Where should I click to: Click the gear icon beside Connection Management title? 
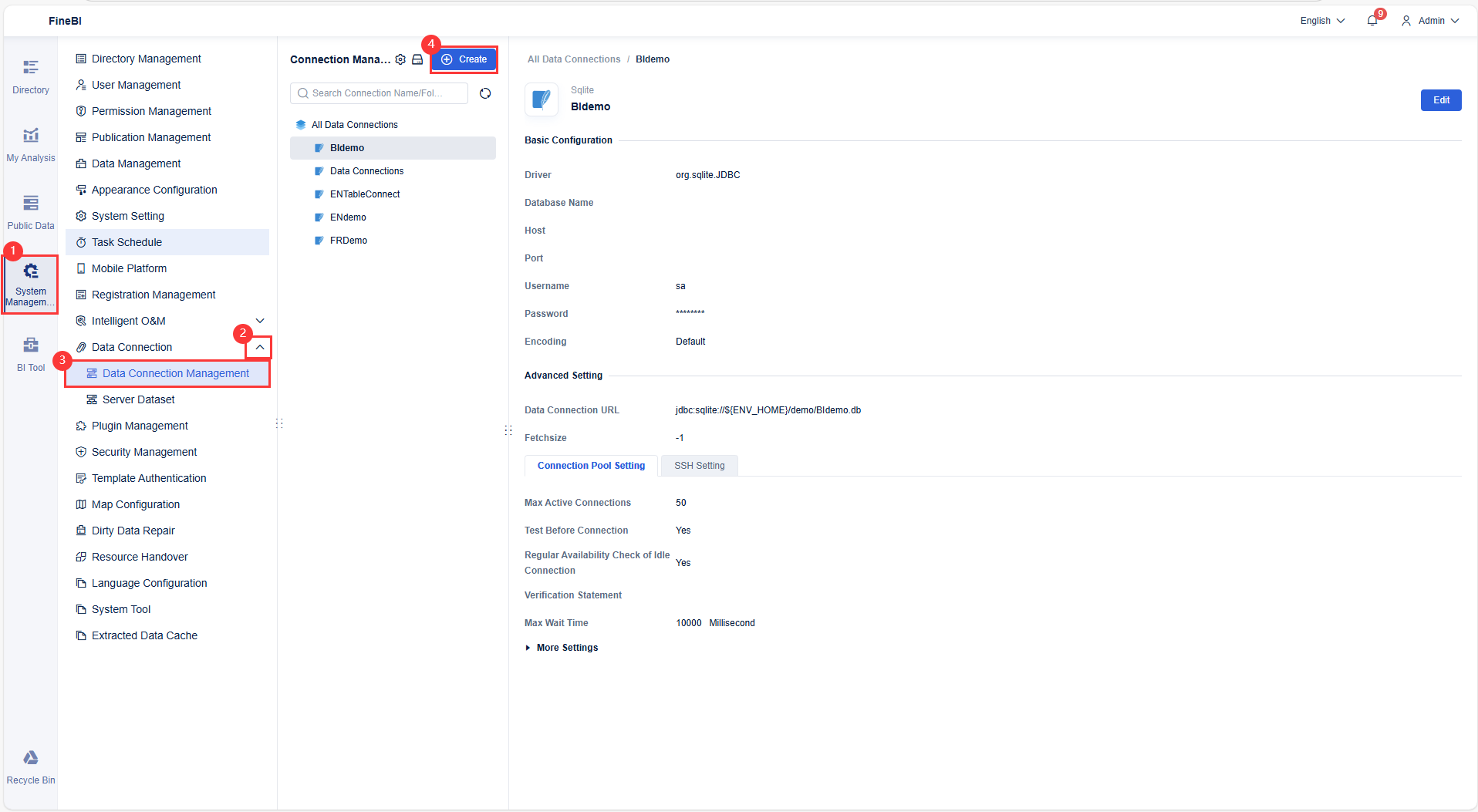(400, 59)
